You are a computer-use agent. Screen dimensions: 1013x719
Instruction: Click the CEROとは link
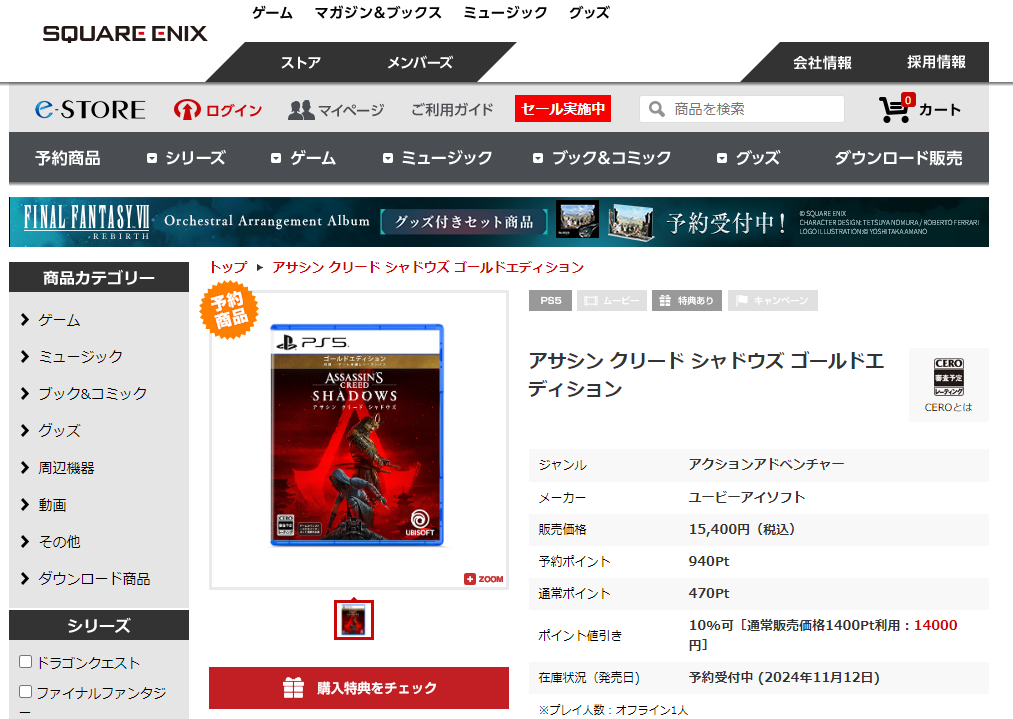pyautogui.click(x=948, y=408)
